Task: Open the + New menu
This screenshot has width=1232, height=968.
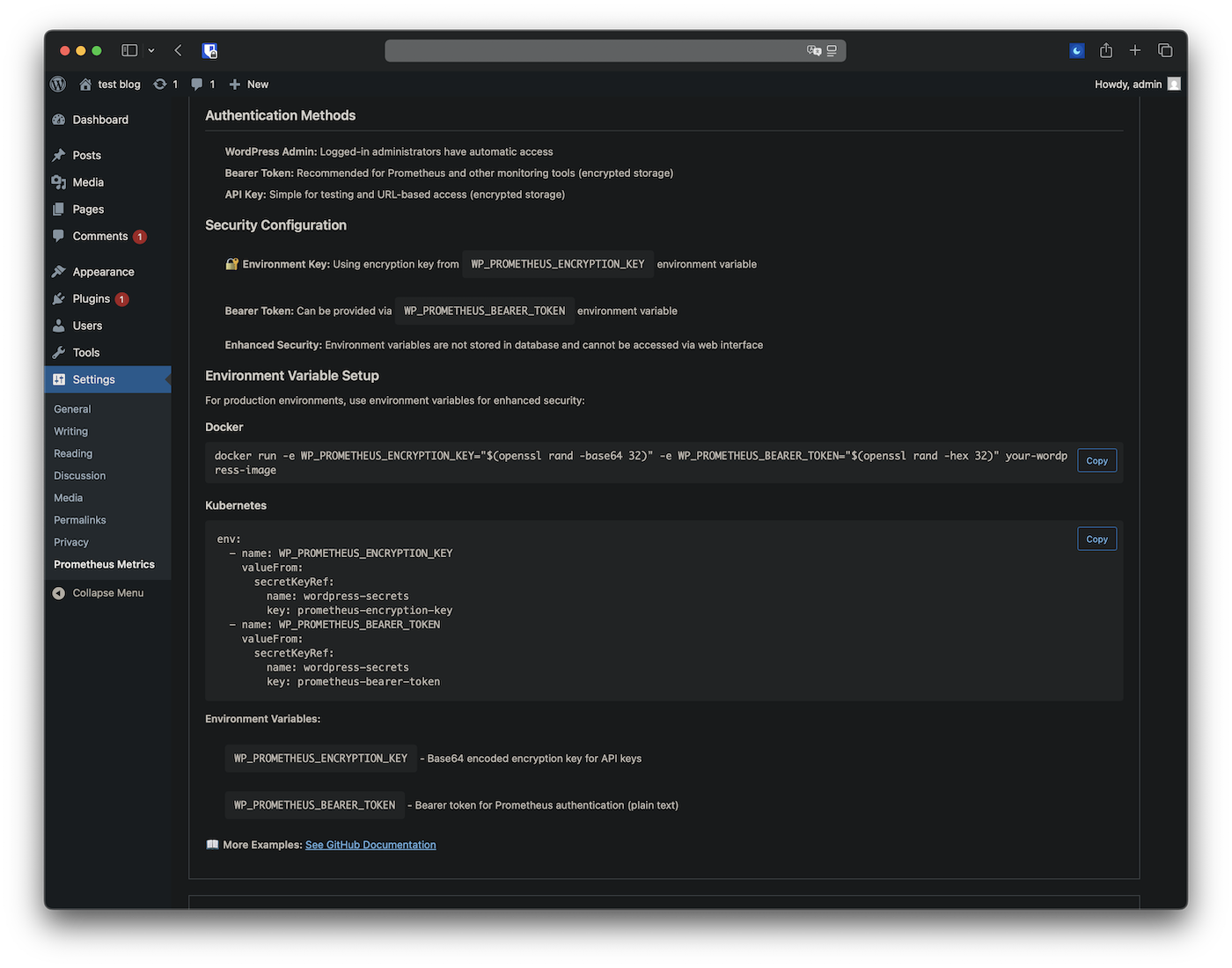Action: (248, 84)
